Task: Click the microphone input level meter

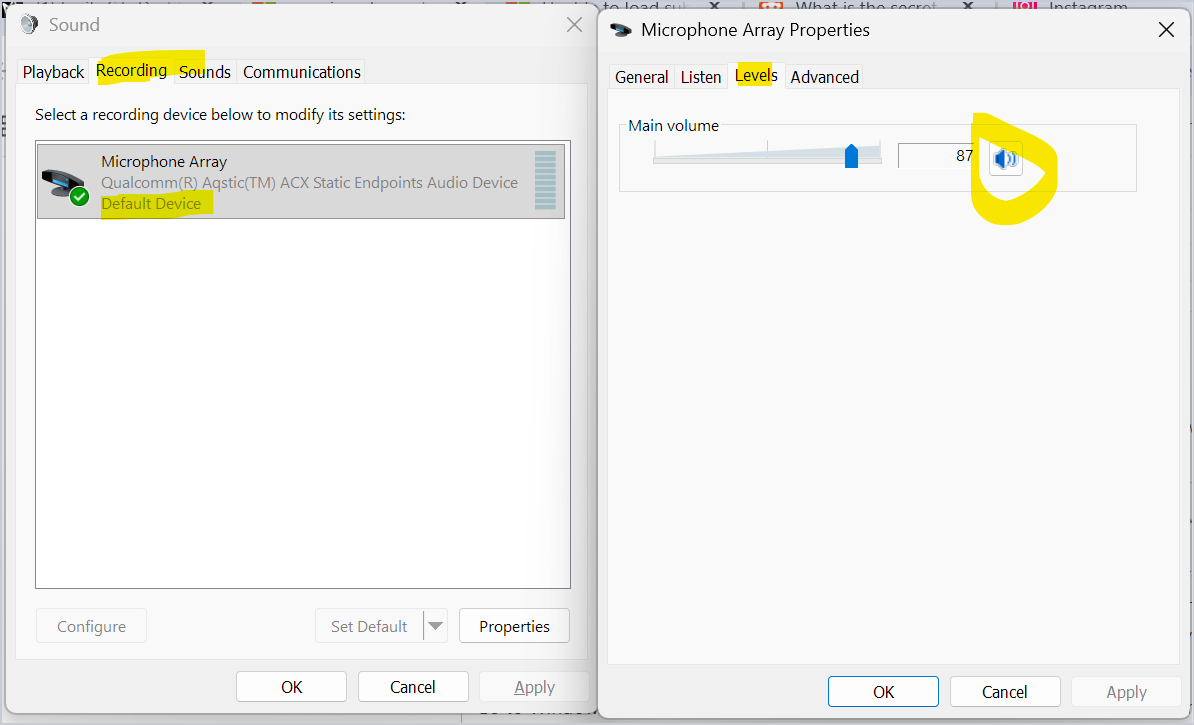Action: 545,180
